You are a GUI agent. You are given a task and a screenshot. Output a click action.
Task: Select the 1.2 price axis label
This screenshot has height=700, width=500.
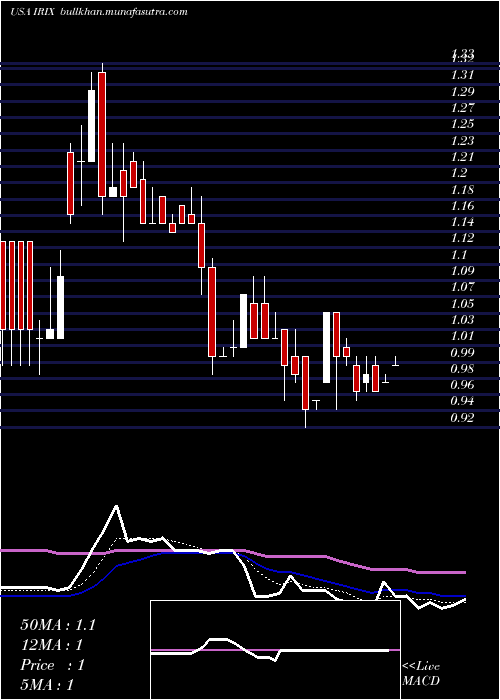(458, 173)
